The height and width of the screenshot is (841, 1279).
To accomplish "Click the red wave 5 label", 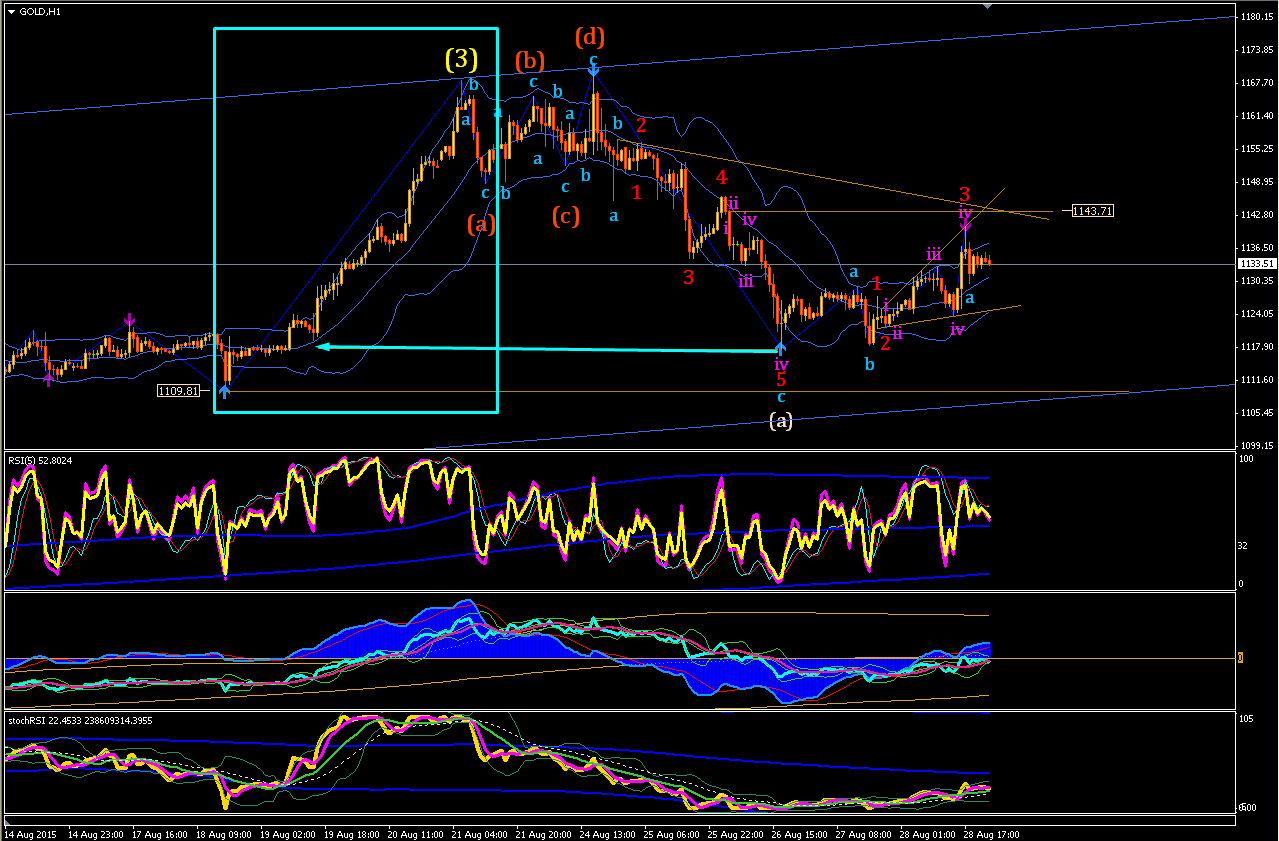I will click(781, 380).
